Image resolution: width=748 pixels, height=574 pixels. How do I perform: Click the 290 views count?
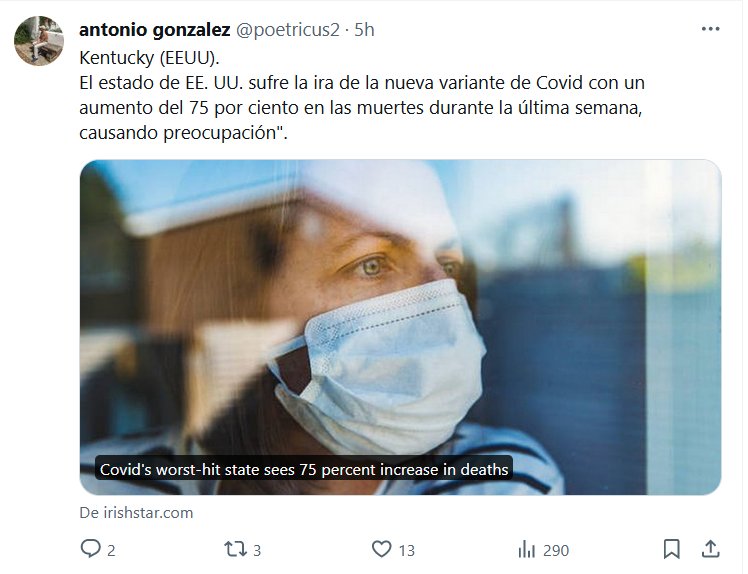(556, 551)
